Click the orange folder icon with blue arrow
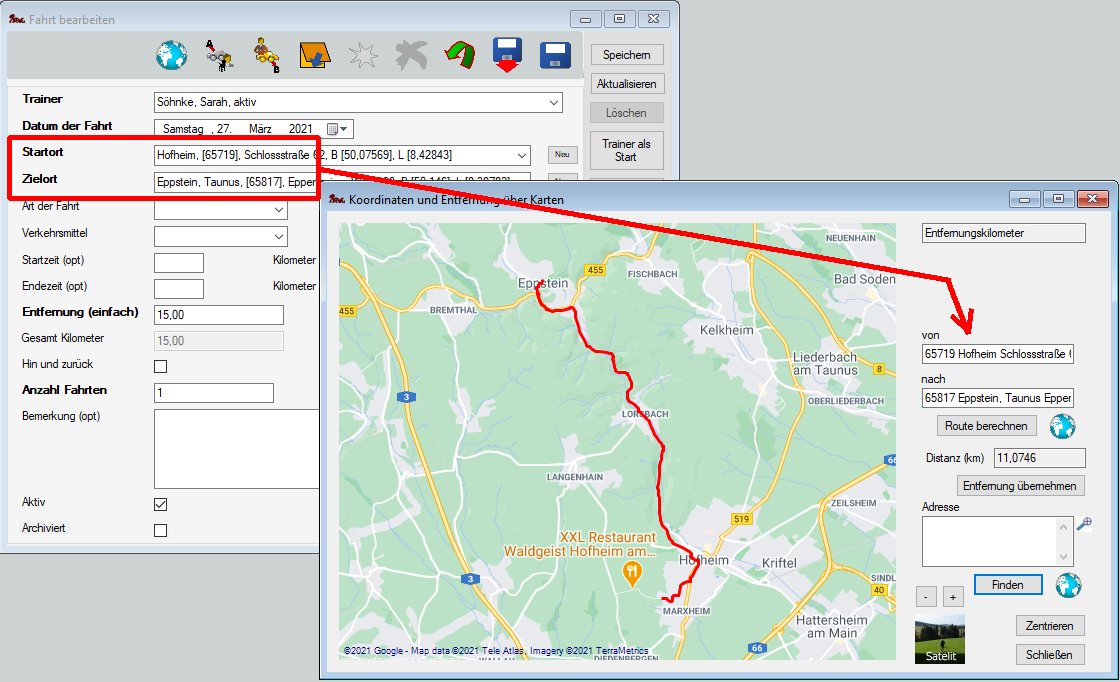The image size is (1120, 682). point(315,55)
